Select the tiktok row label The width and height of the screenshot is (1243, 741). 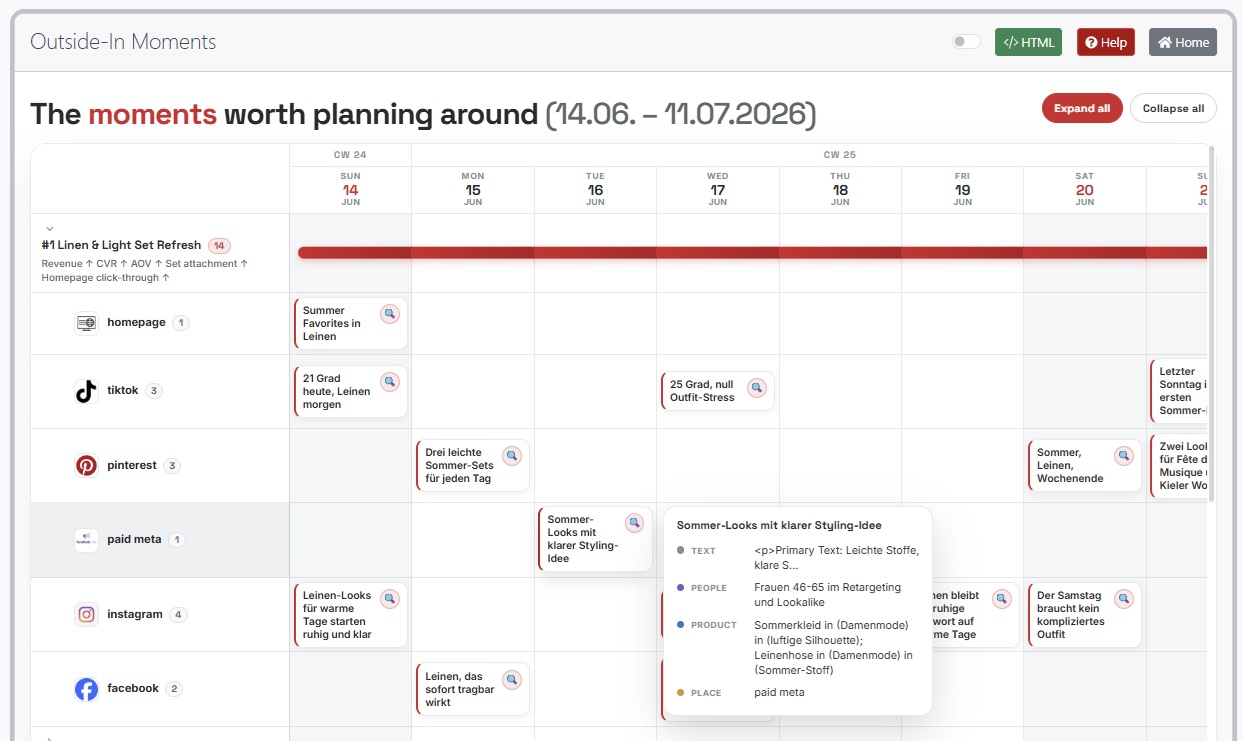pyautogui.click(x=123, y=391)
